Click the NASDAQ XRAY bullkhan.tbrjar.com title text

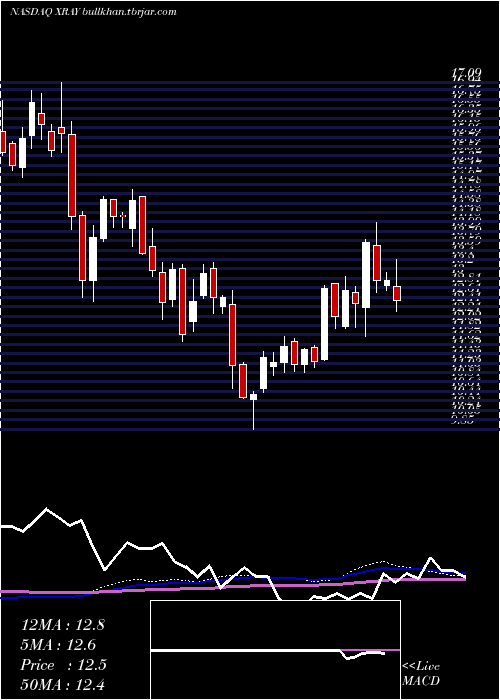click(x=93, y=12)
